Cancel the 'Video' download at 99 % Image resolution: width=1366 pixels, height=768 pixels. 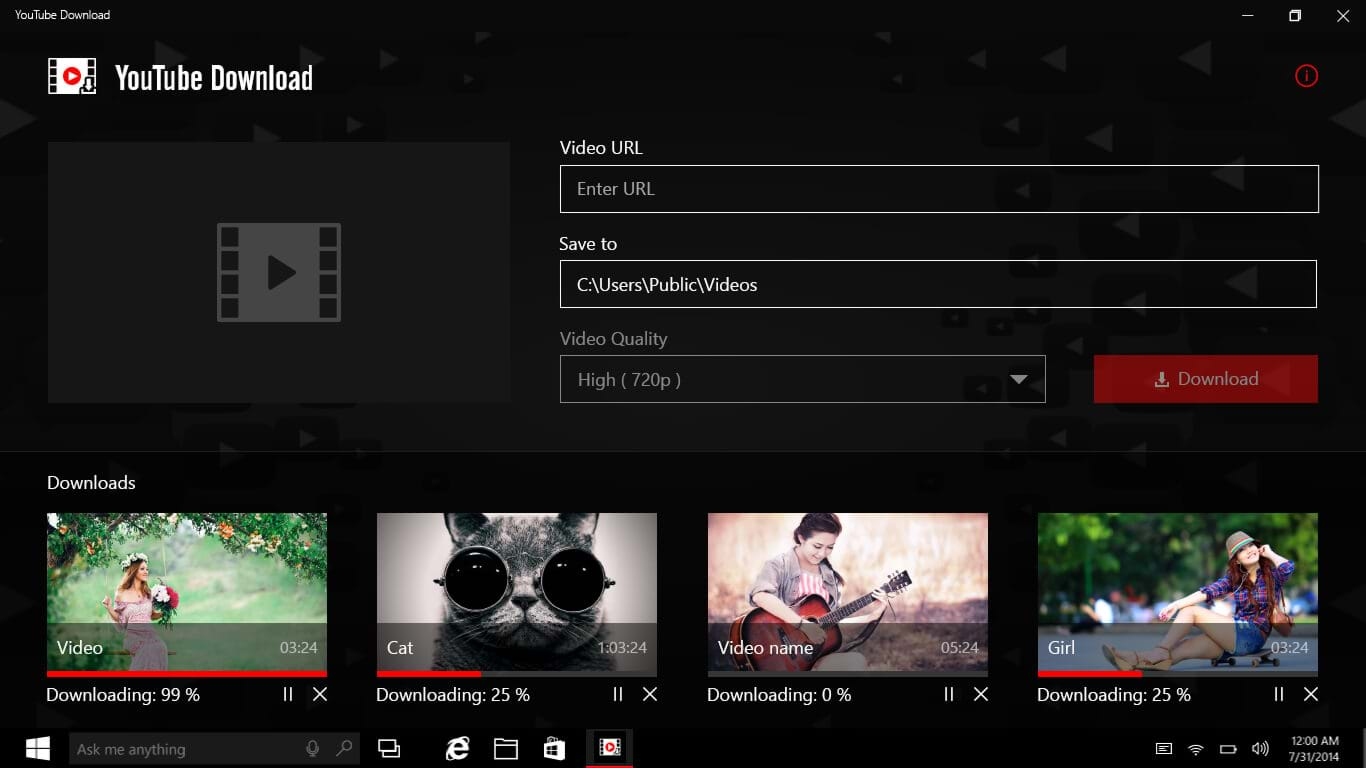point(320,694)
